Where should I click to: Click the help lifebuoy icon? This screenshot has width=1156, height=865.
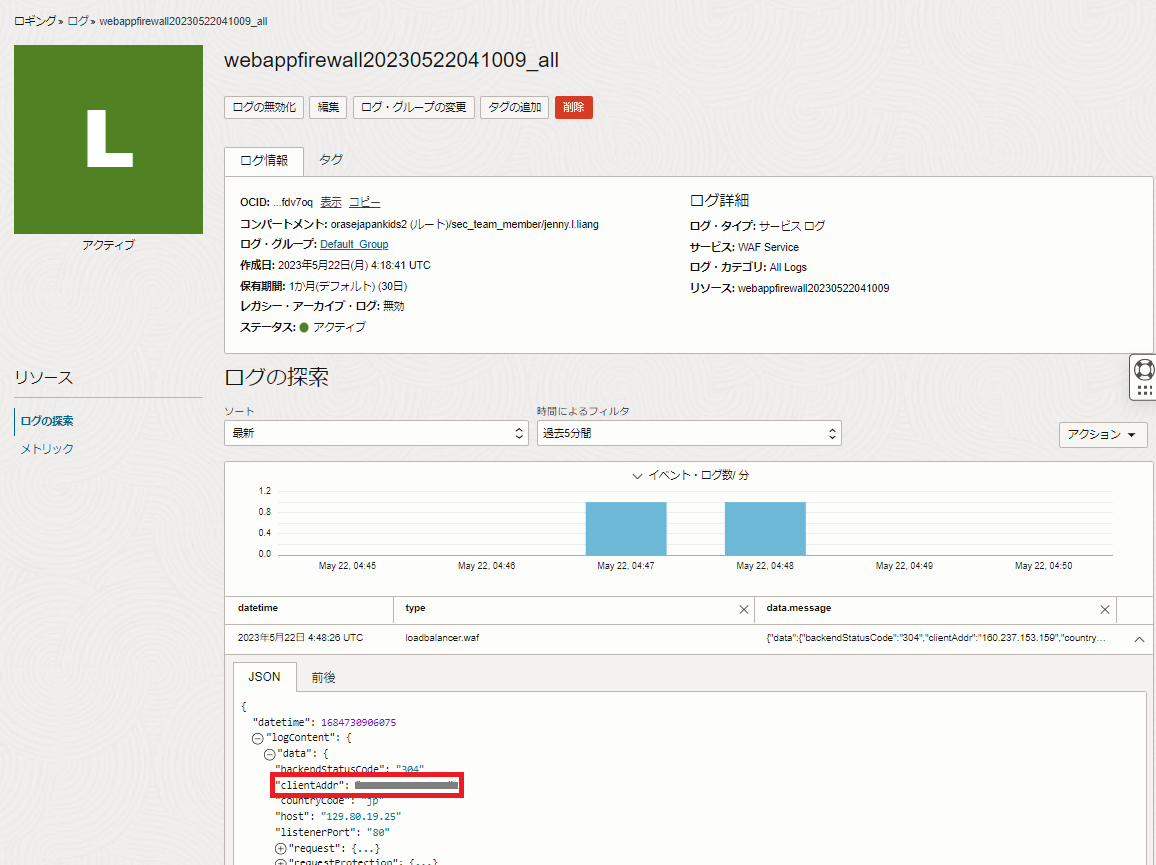tap(1145, 369)
